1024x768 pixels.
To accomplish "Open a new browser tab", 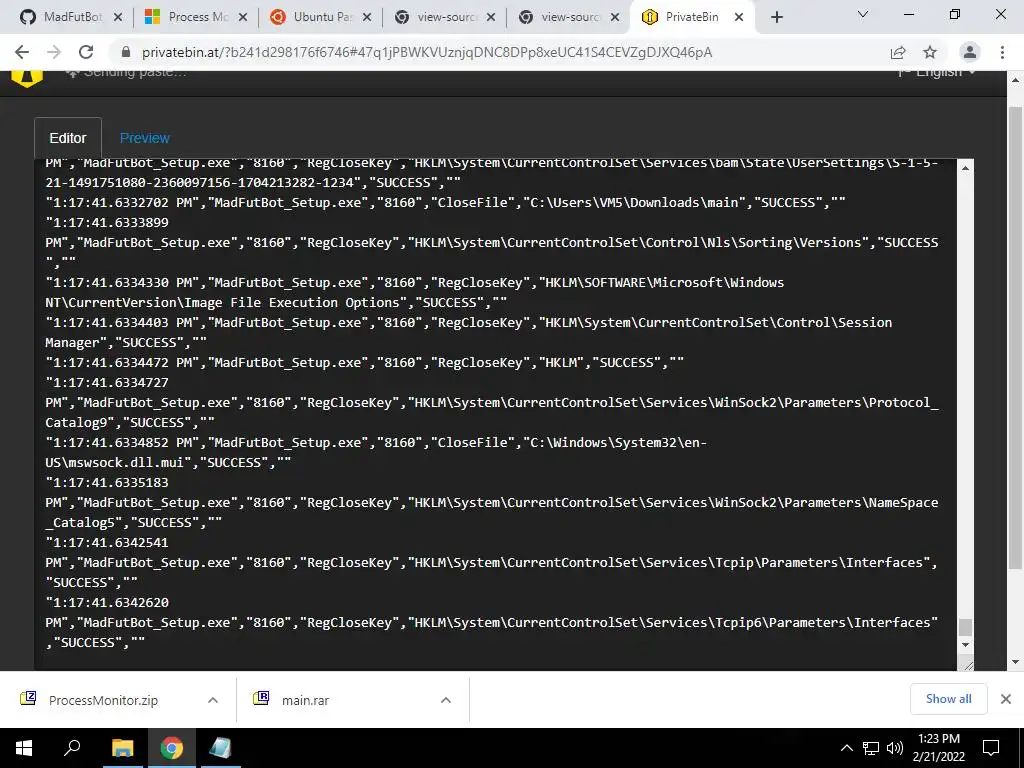I will click(x=776, y=17).
